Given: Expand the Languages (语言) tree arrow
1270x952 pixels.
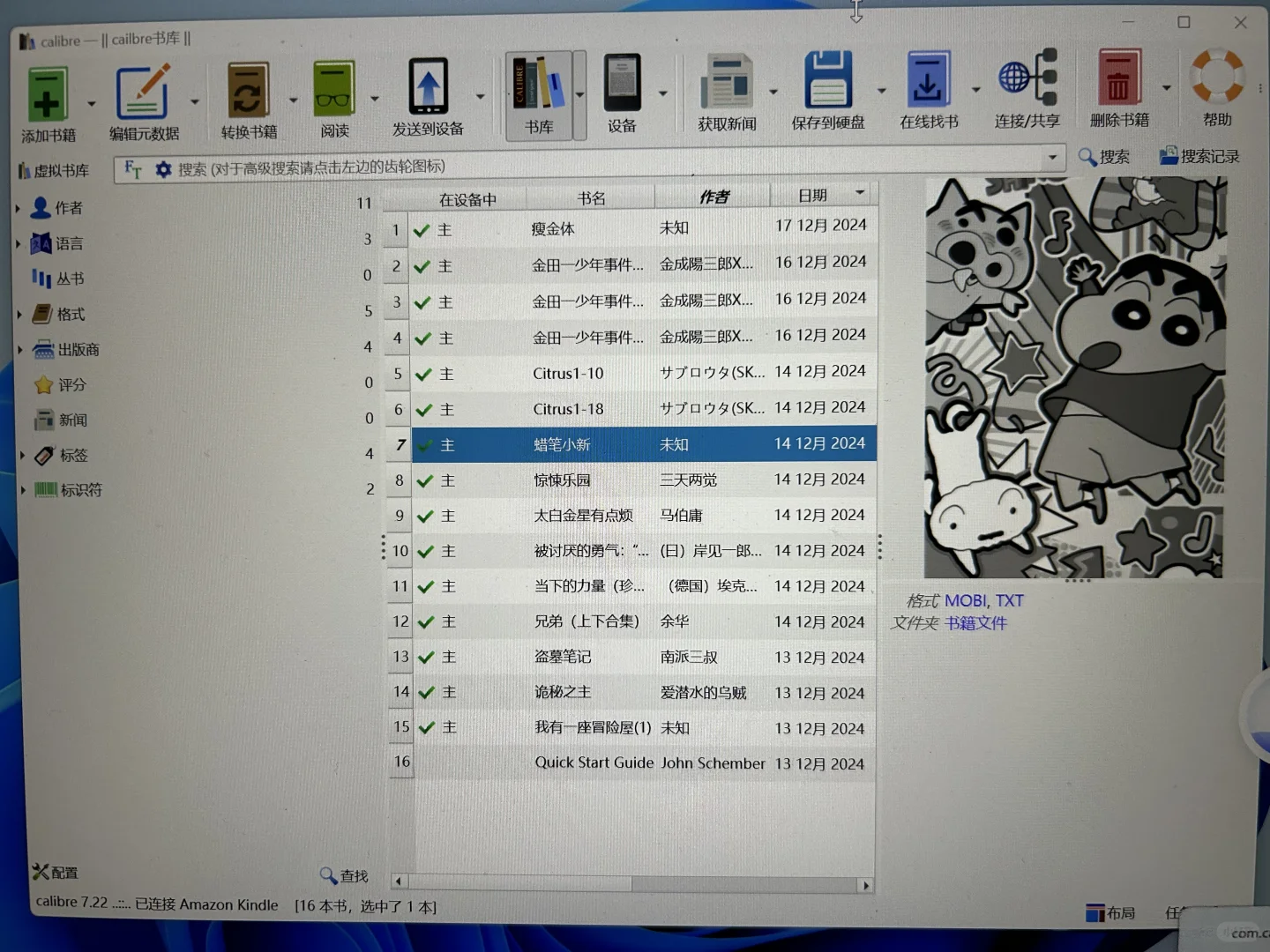Looking at the screenshot, I should (19, 244).
